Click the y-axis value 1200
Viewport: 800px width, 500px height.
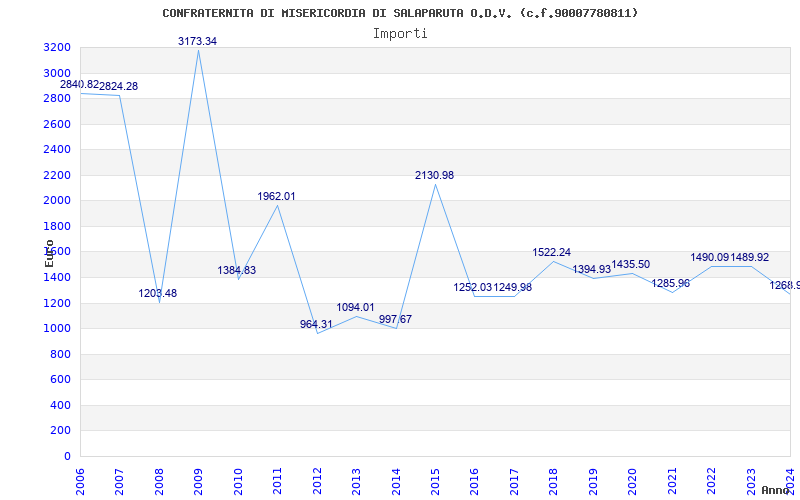(57, 303)
